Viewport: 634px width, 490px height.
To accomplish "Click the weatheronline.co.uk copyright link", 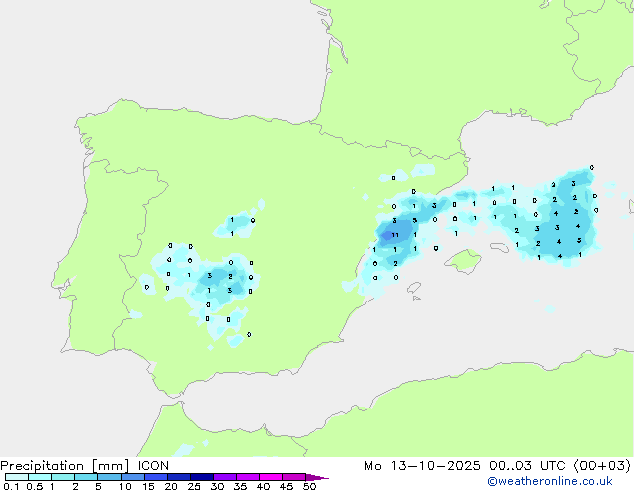I will point(550,481).
